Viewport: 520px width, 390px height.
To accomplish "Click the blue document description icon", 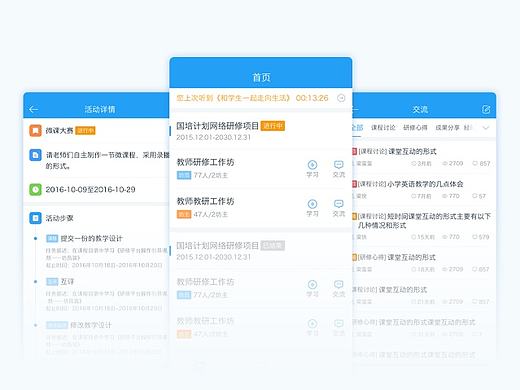I will tap(35, 155).
